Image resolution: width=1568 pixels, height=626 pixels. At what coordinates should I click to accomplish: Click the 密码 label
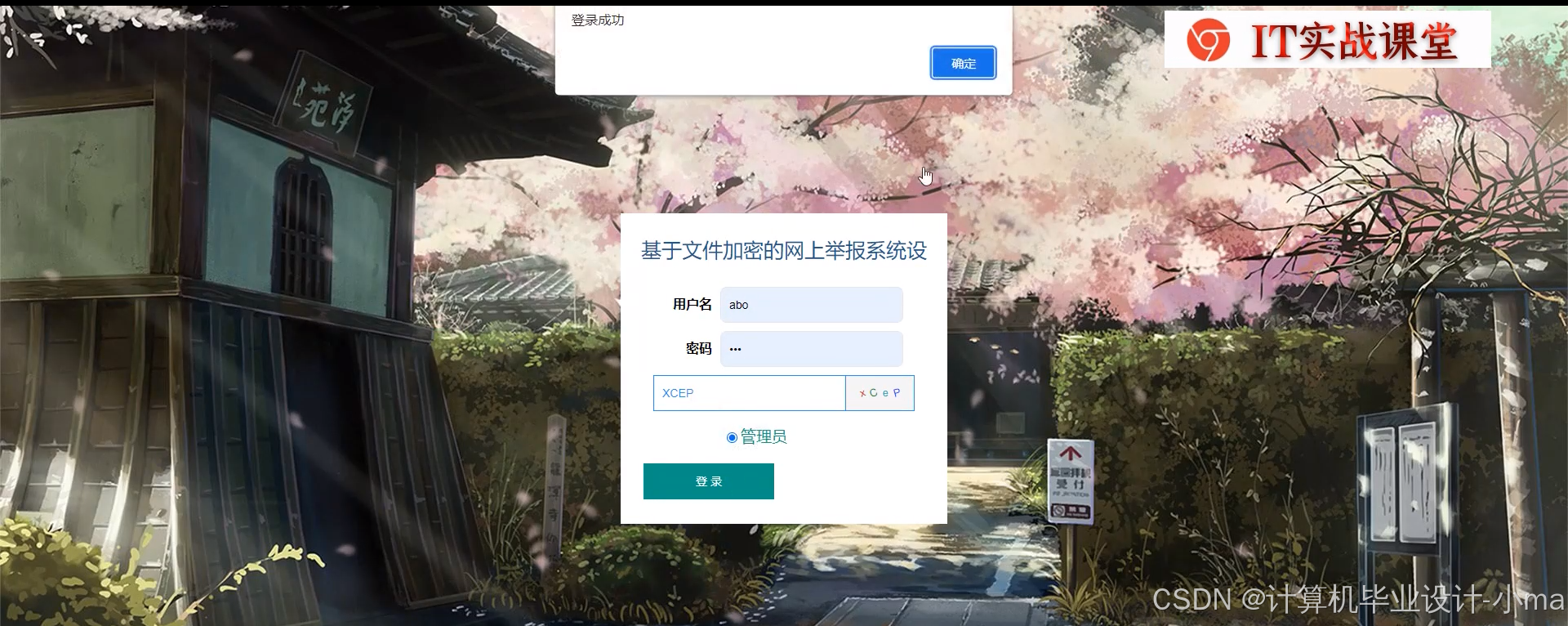click(699, 349)
